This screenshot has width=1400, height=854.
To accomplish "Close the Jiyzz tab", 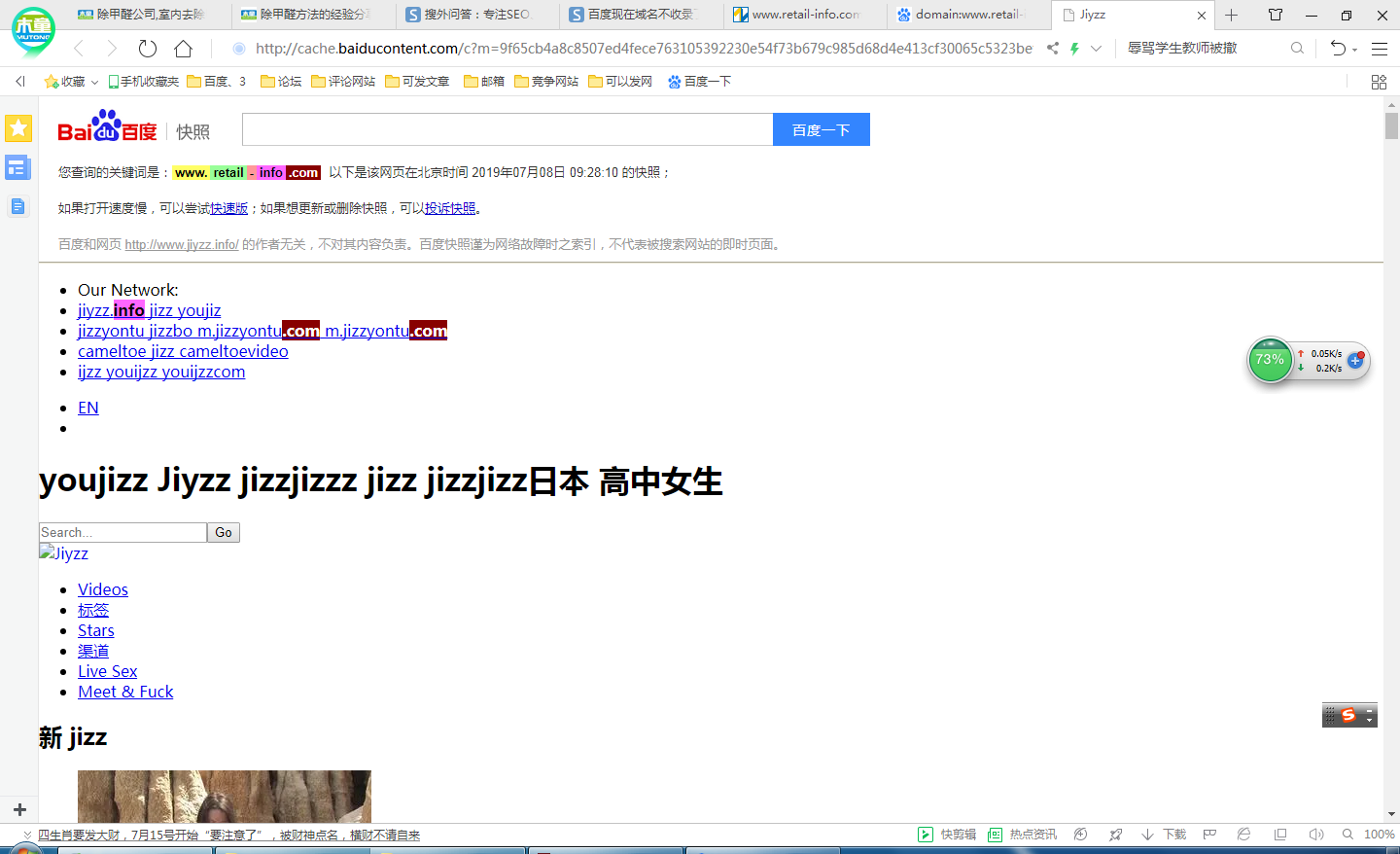I will point(1202,16).
